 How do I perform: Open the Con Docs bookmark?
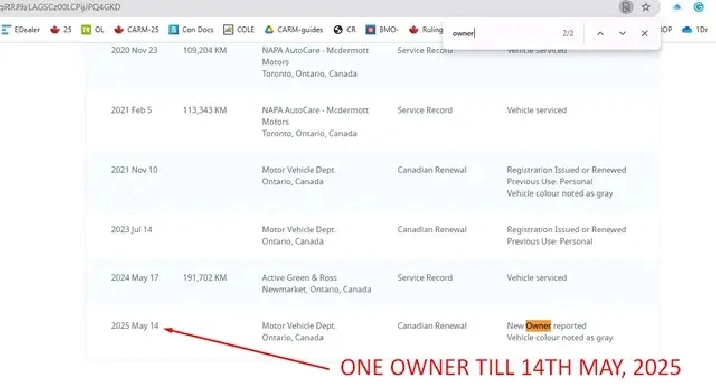point(191,30)
